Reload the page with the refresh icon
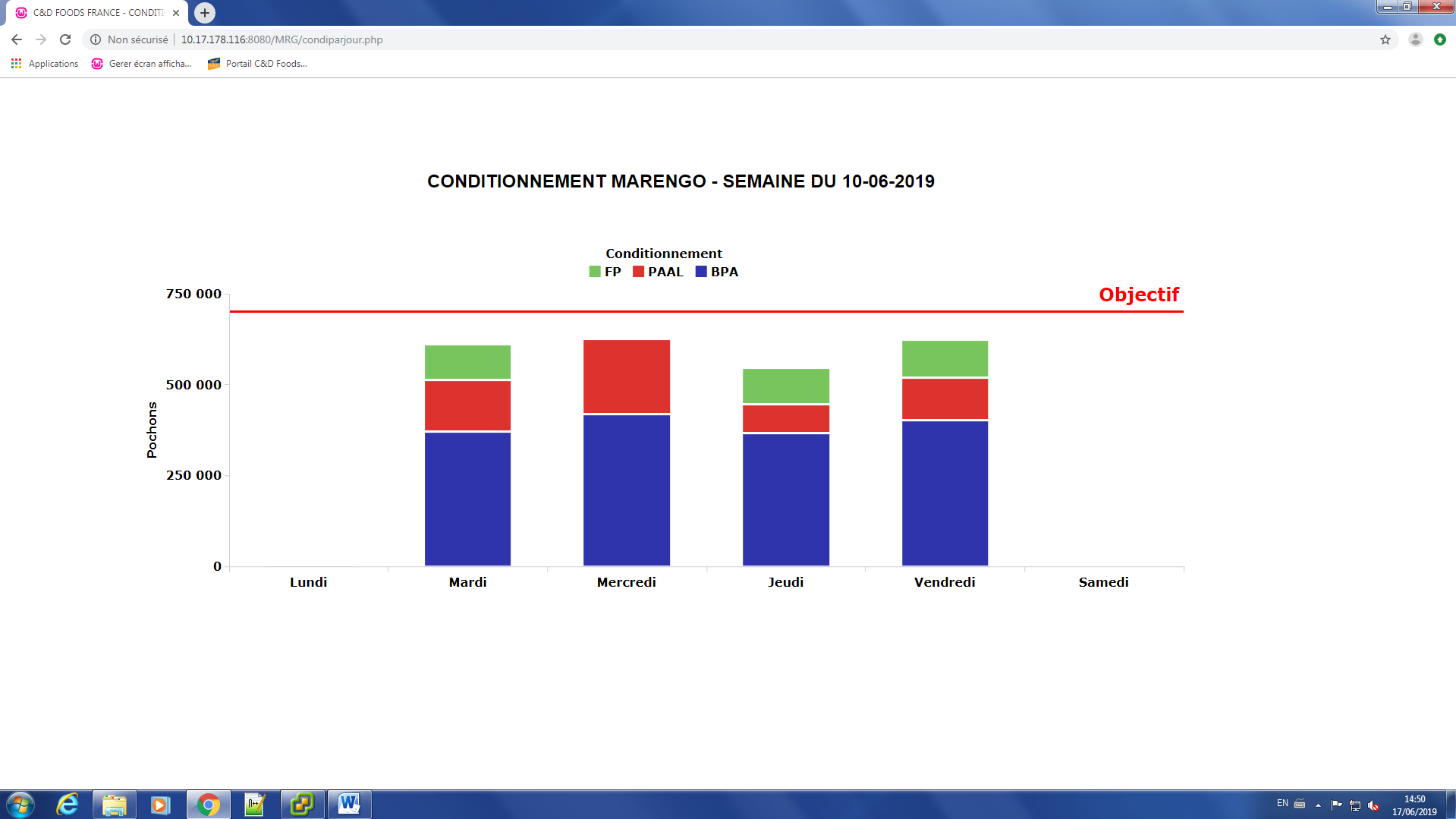The width and height of the screenshot is (1456, 819). pos(65,39)
